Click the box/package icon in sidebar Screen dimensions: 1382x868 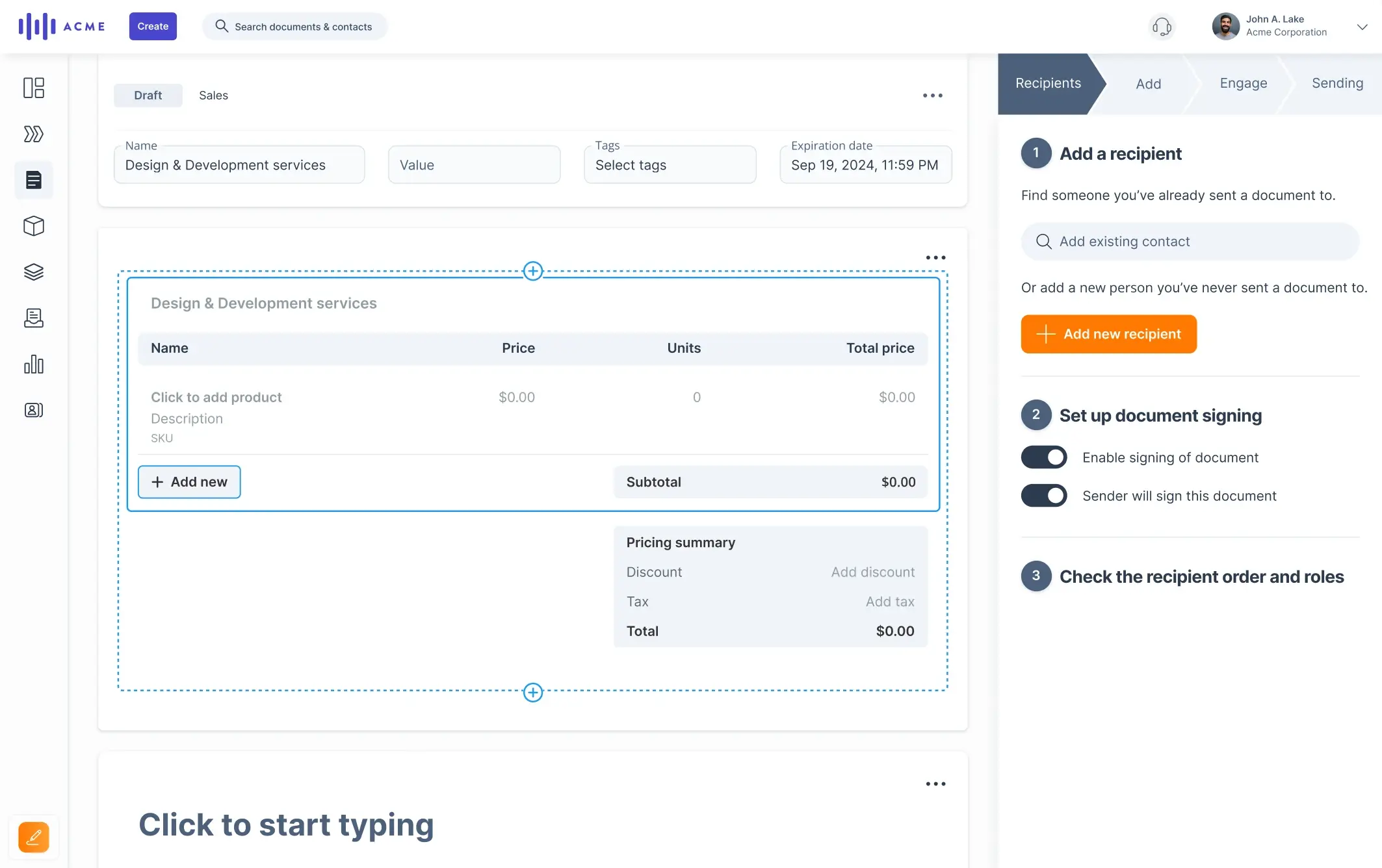coord(34,226)
